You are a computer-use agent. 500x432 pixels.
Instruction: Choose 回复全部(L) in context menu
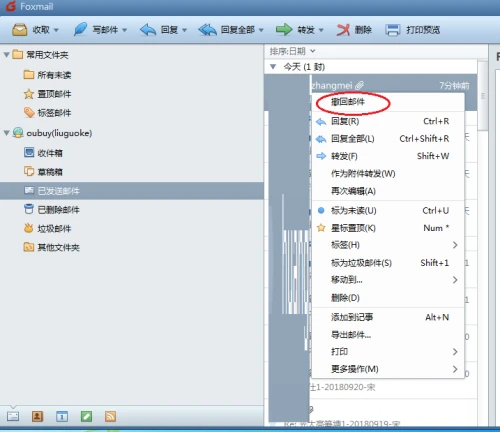pos(388,139)
